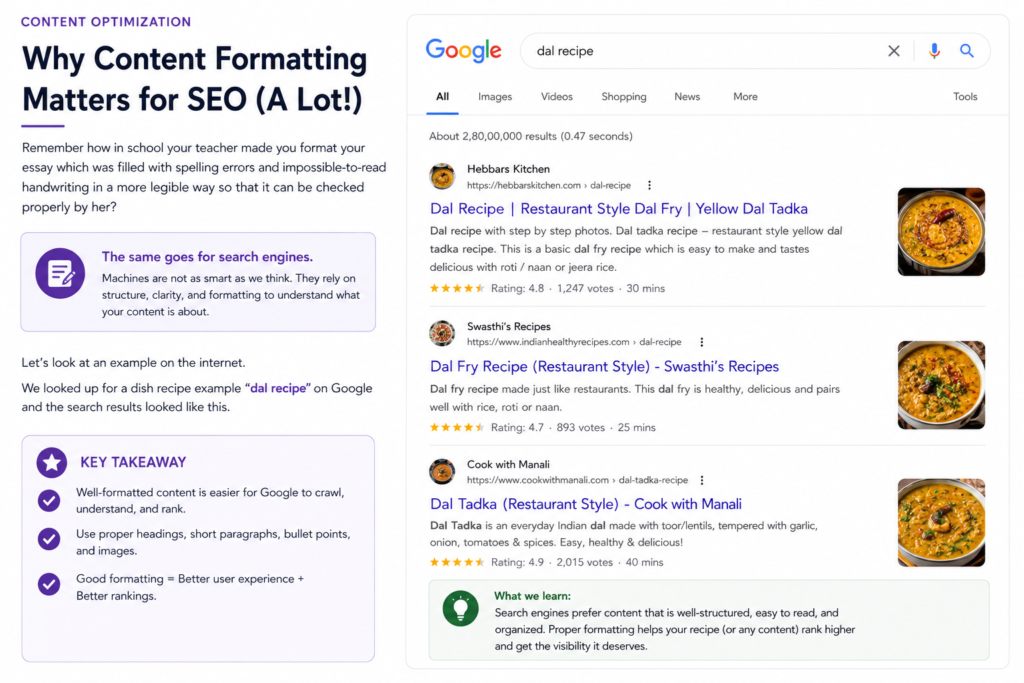Start voice search with the microphone icon
Viewport: 1024px width, 683px height.
tap(935, 51)
